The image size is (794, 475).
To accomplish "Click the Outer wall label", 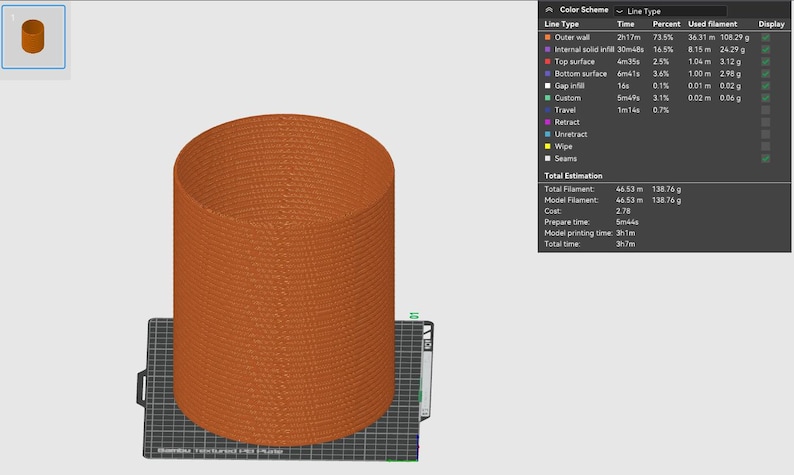I will click(x=572, y=37).
